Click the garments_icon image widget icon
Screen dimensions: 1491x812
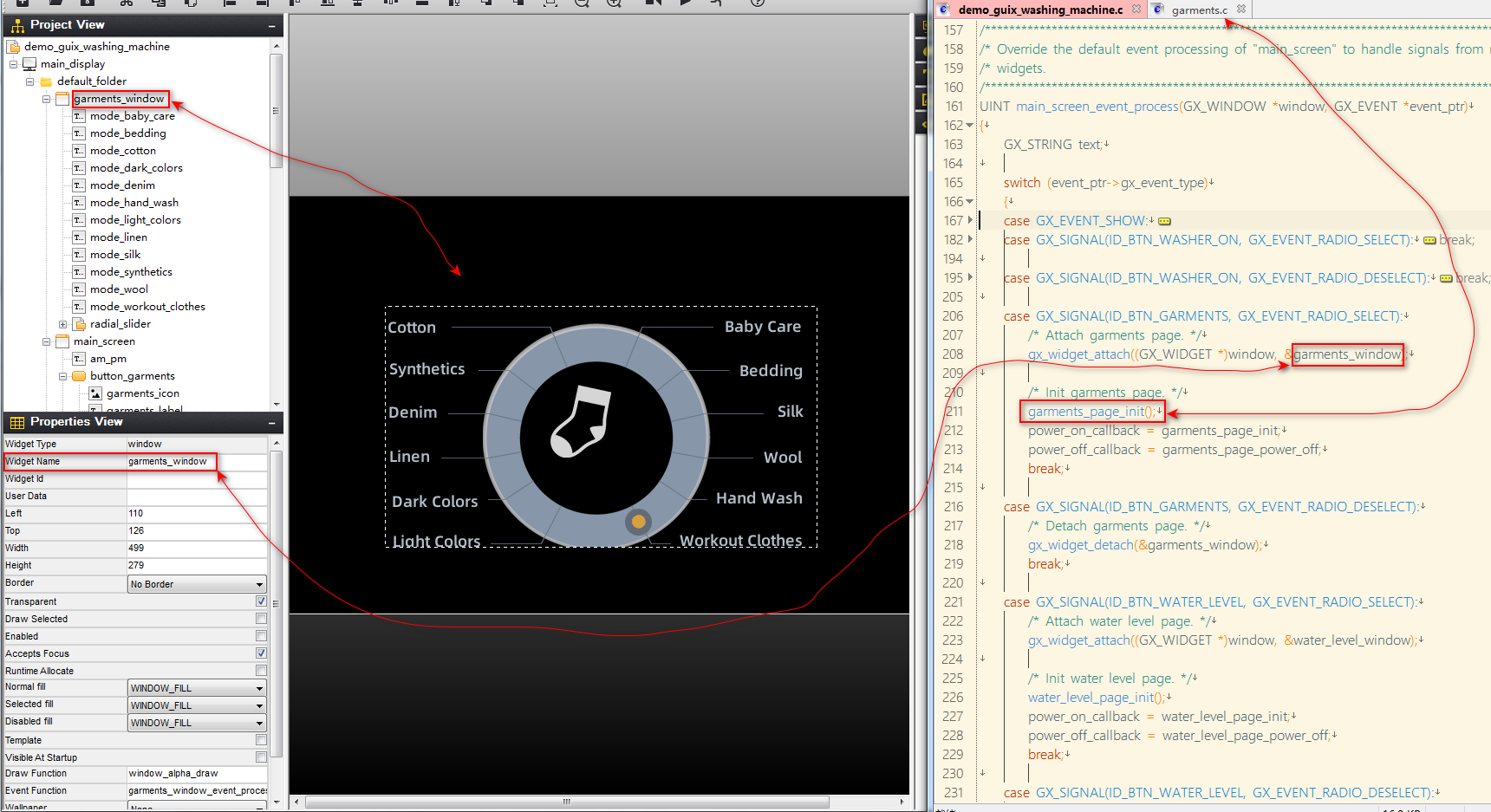(x=95, y=393)
